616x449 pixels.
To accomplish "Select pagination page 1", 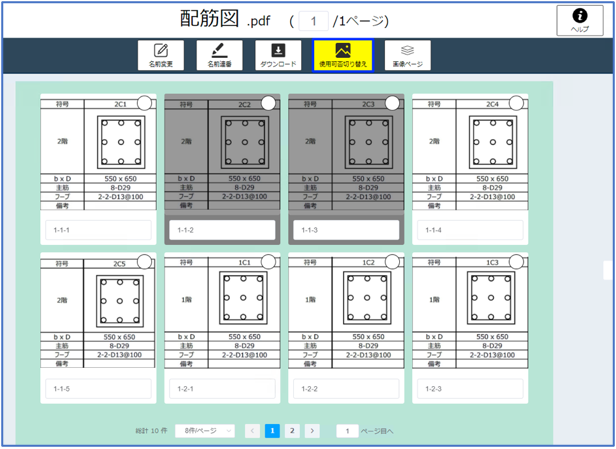I will pyautogui.click(x=272, y=431).
